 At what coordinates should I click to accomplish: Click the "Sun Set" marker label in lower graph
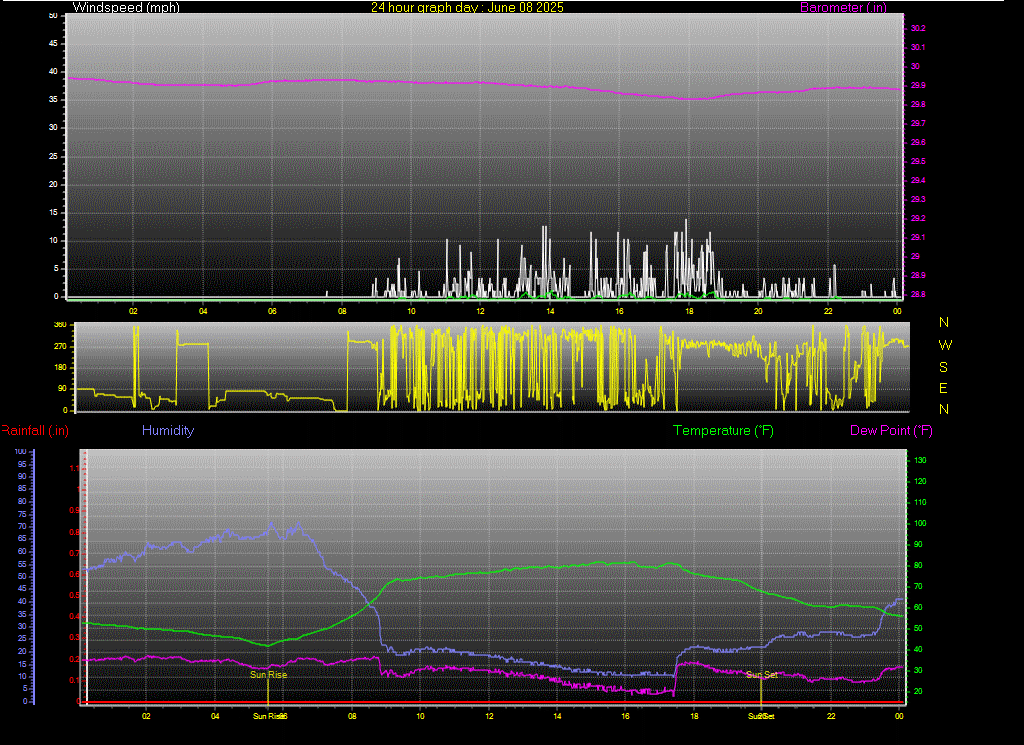click(x=761, y=674)
